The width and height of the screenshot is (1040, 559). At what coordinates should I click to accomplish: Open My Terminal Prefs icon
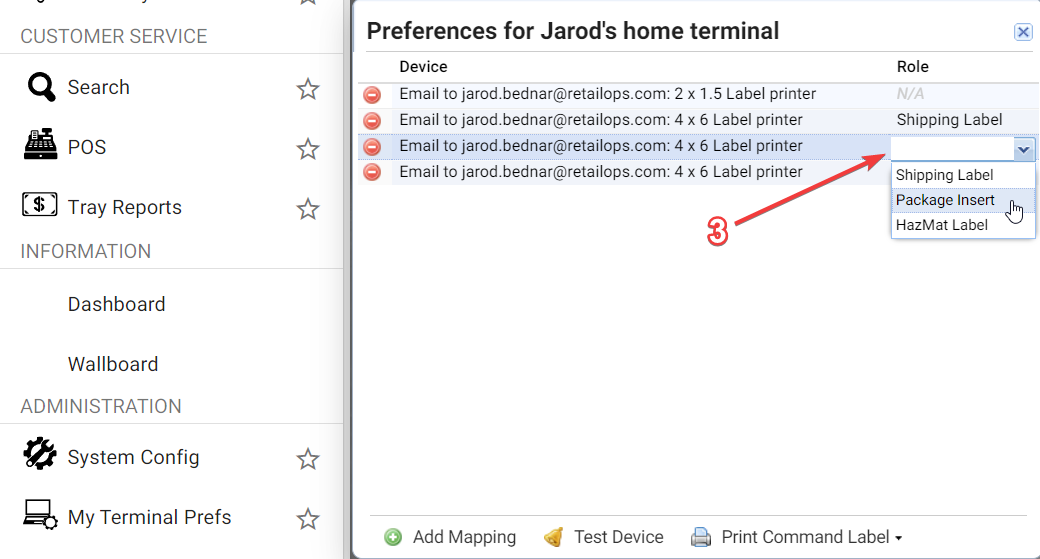click(40, 515)
